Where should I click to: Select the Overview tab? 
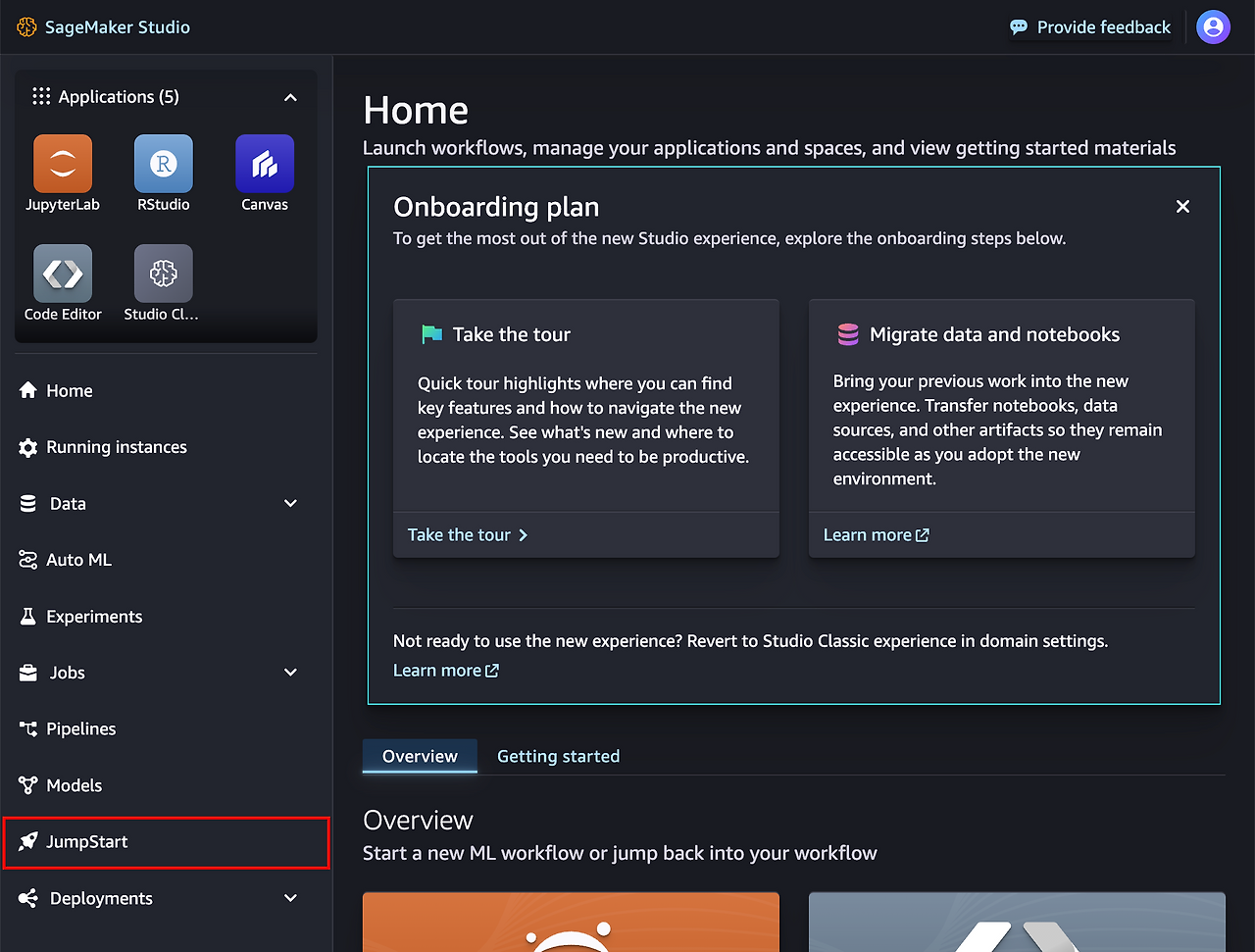[x=420, y=756]
